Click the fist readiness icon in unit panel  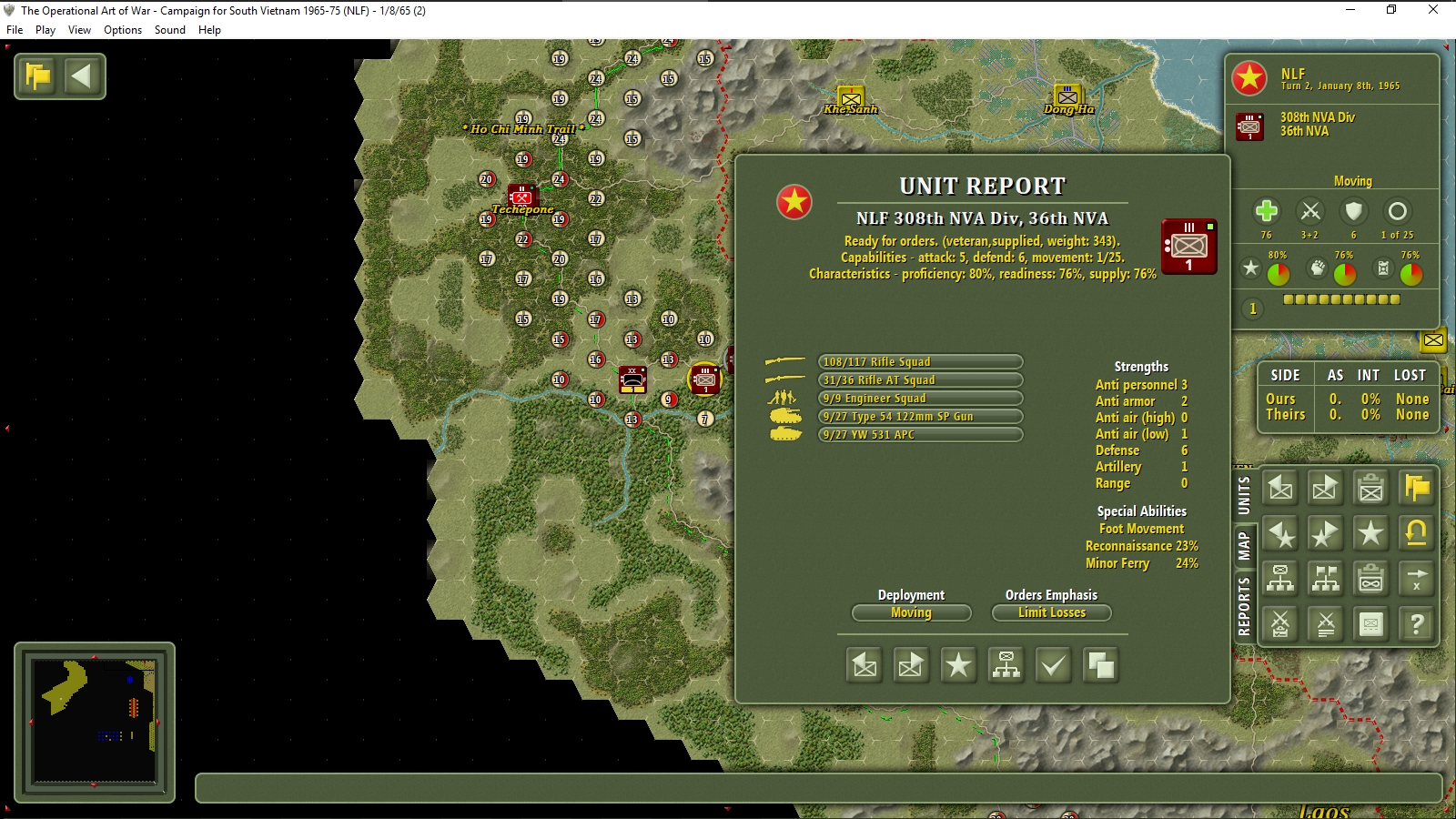[x=1318, y=268]
